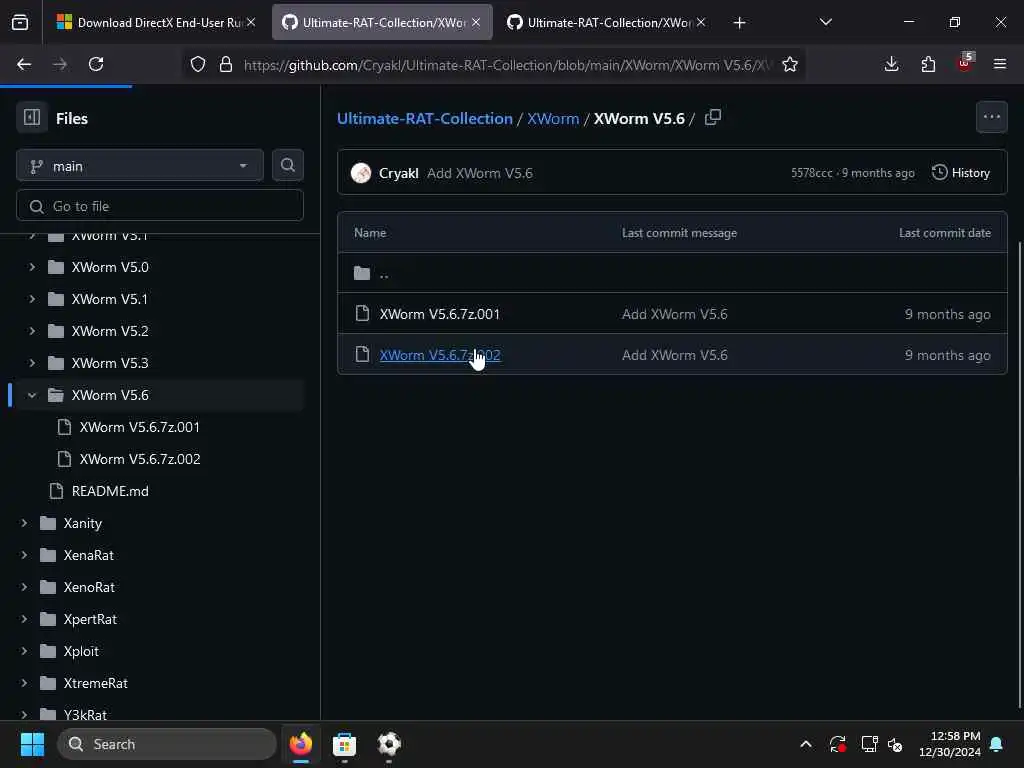Focus the Go to file field
This screenshot has height=768, width=1024.
tap(160, 206)
